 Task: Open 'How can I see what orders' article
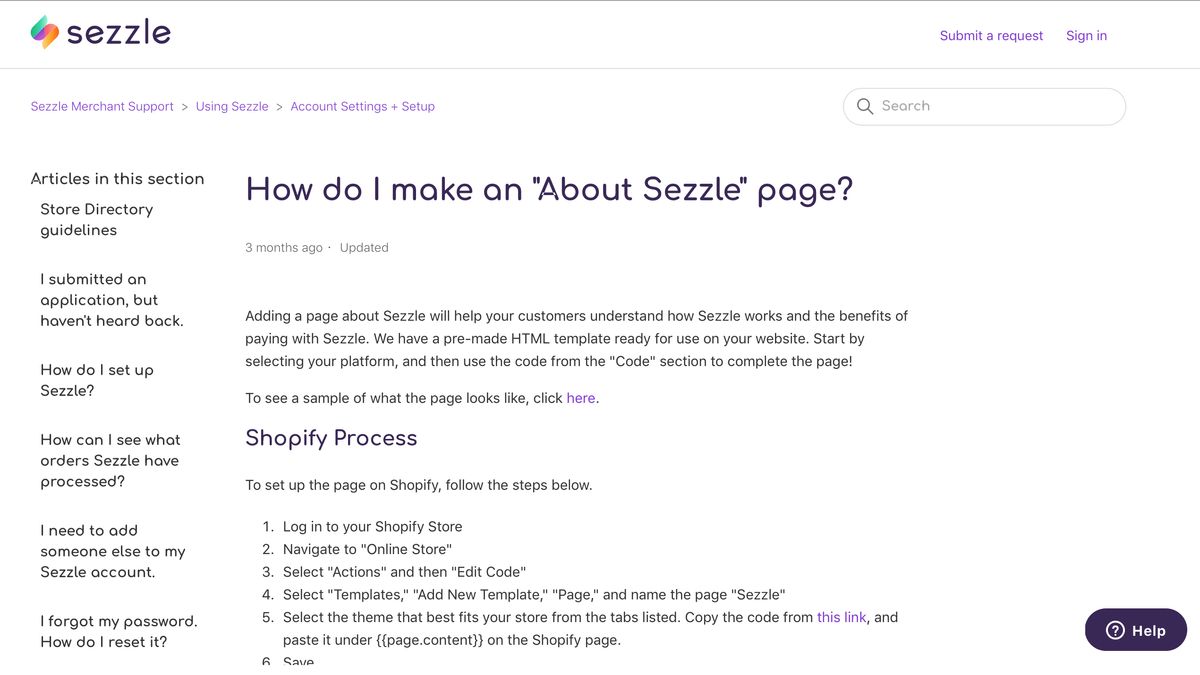coord(110,460)
